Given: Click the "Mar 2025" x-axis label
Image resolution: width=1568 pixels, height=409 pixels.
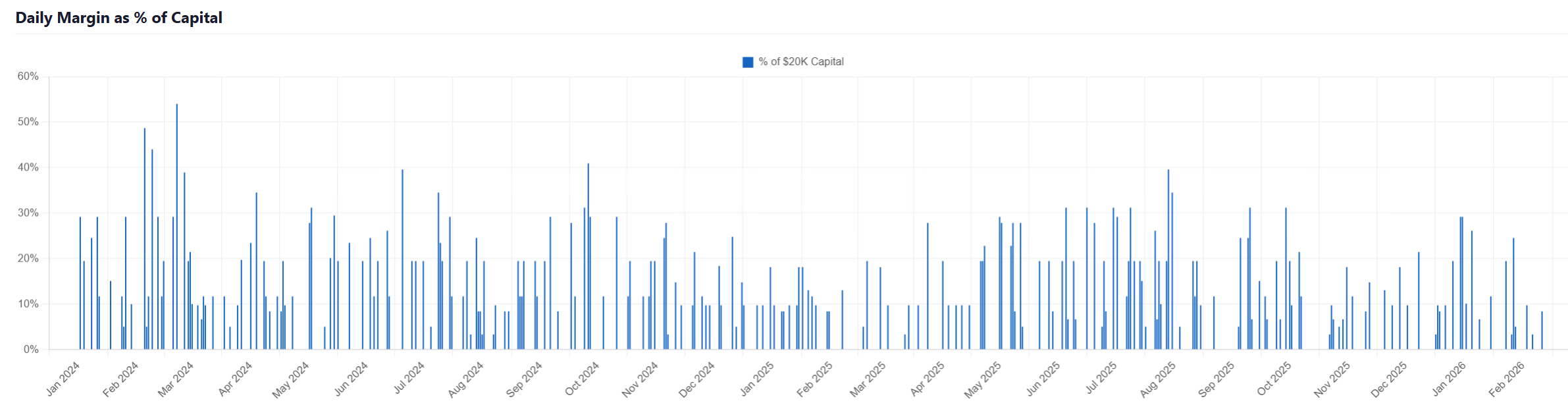Looking at the screenshot, I should tap(868, 379).
